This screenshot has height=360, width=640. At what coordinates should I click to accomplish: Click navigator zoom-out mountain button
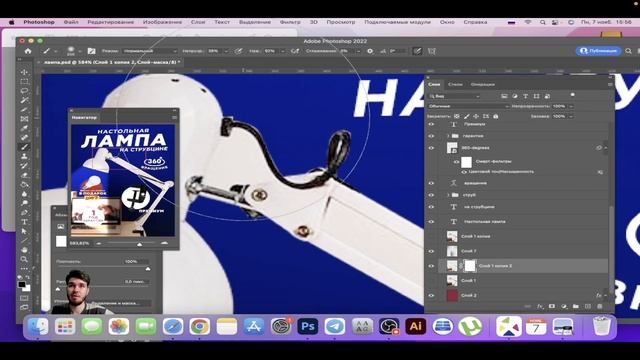click(98, 243)
